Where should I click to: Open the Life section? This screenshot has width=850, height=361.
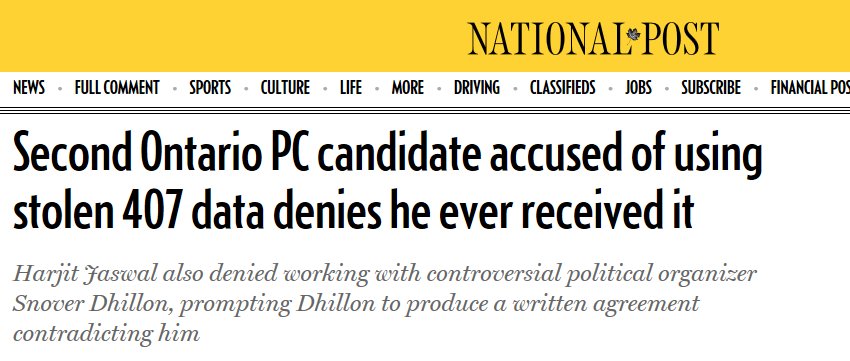coord(351,88)
